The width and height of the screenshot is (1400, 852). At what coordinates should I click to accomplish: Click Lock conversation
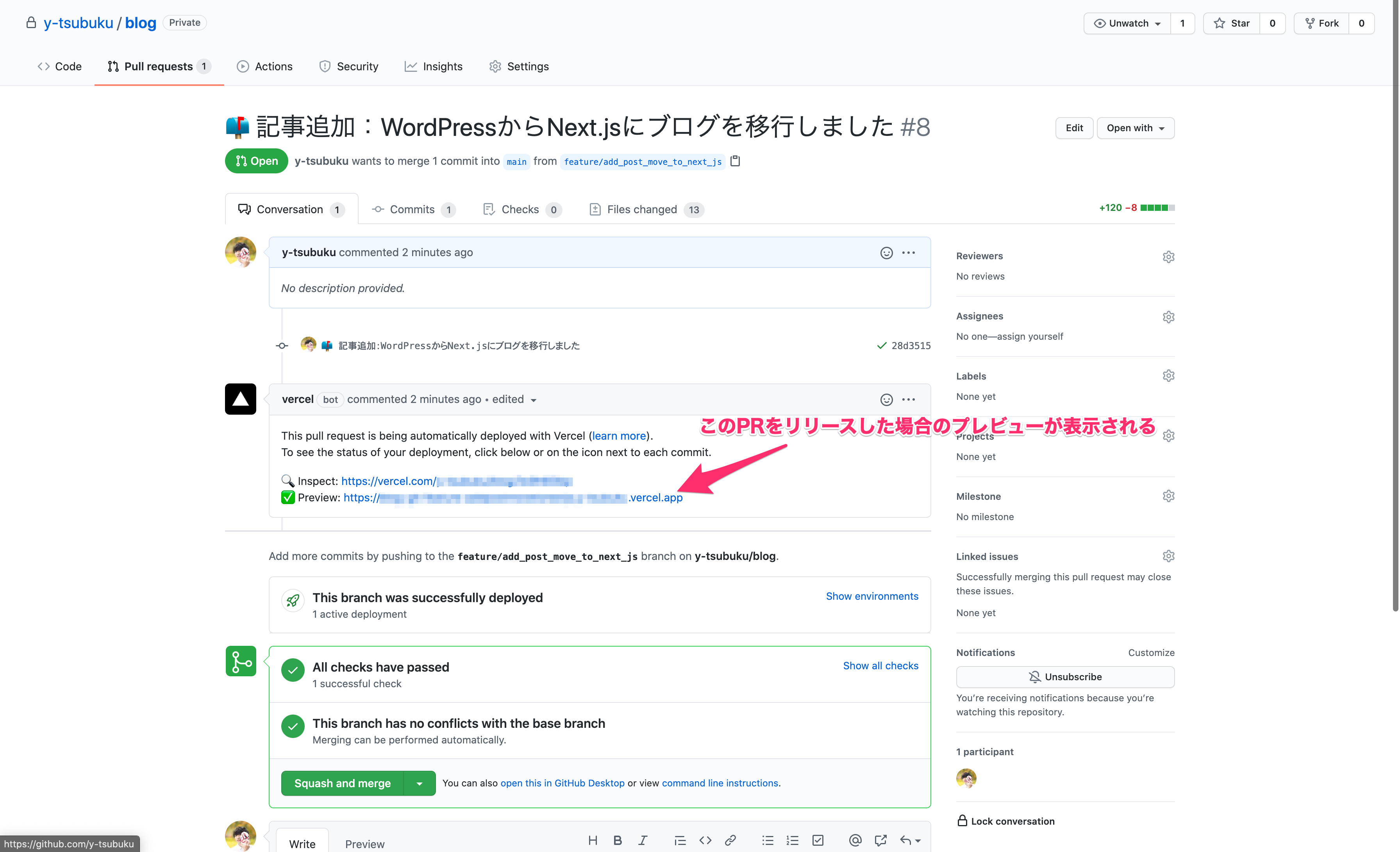pos(1006,821)
